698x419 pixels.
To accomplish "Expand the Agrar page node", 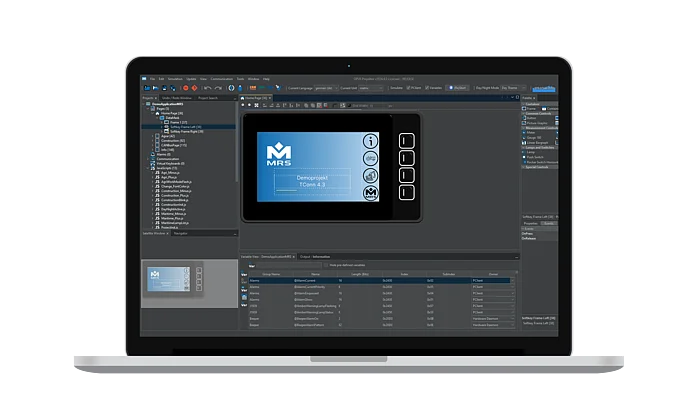I will coord(153,136).
